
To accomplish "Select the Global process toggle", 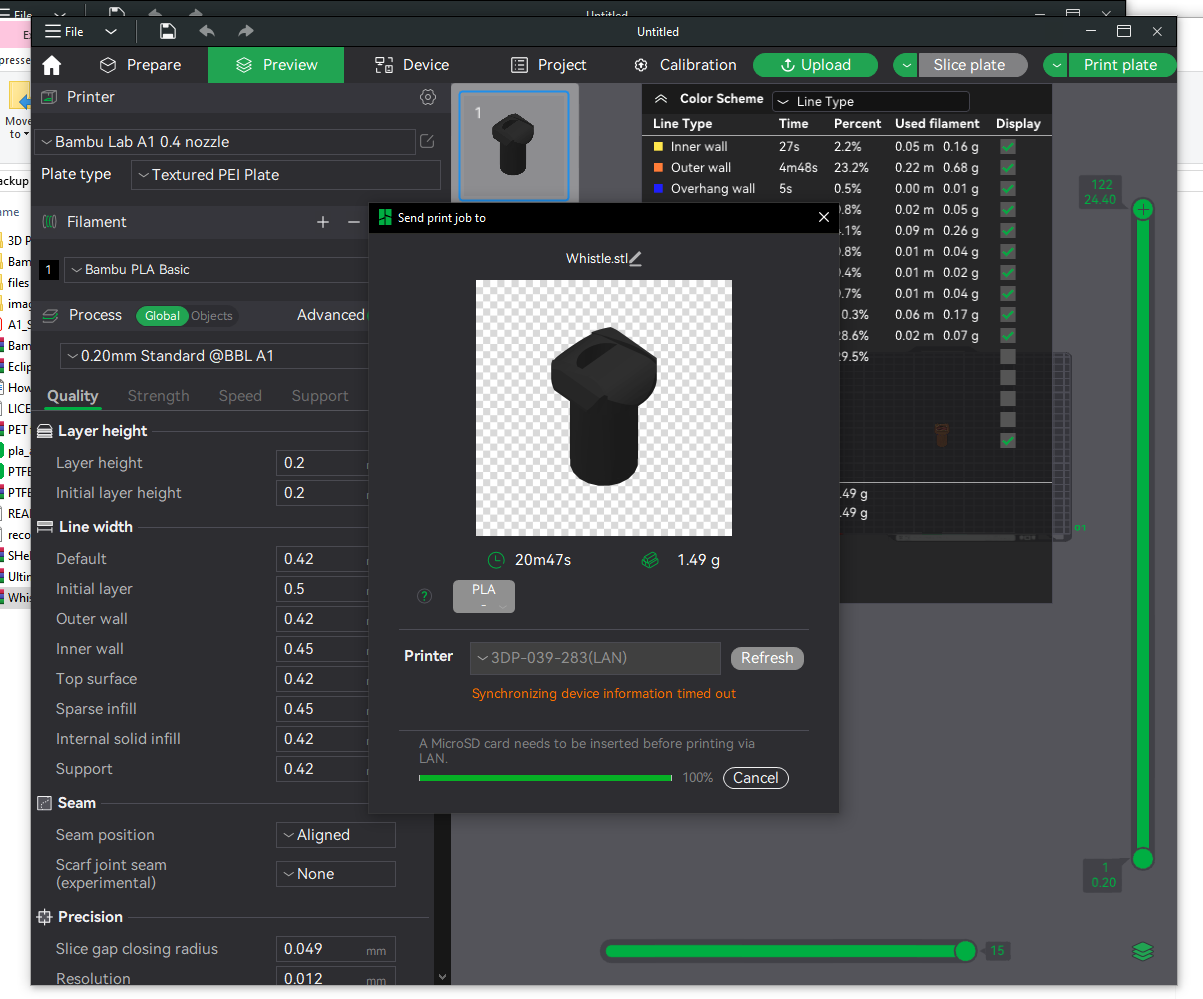I will [162, 316].
